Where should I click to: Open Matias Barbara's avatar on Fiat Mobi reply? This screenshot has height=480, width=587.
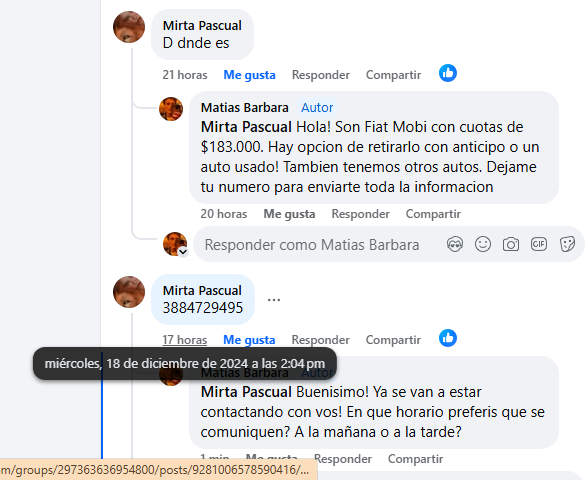[x=171, y=109]
